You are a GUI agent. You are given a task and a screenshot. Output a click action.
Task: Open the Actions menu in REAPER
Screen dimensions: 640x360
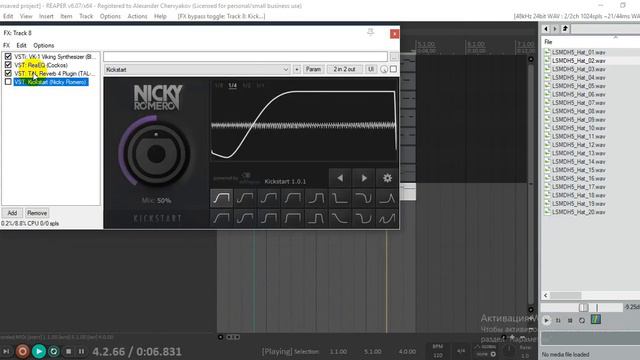point(137,16)
